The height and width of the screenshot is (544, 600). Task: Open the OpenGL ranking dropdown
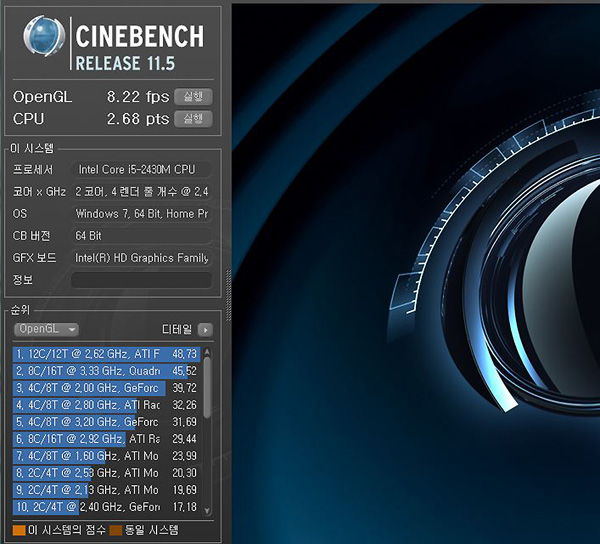pyautogui.click(x=46, y=329)
